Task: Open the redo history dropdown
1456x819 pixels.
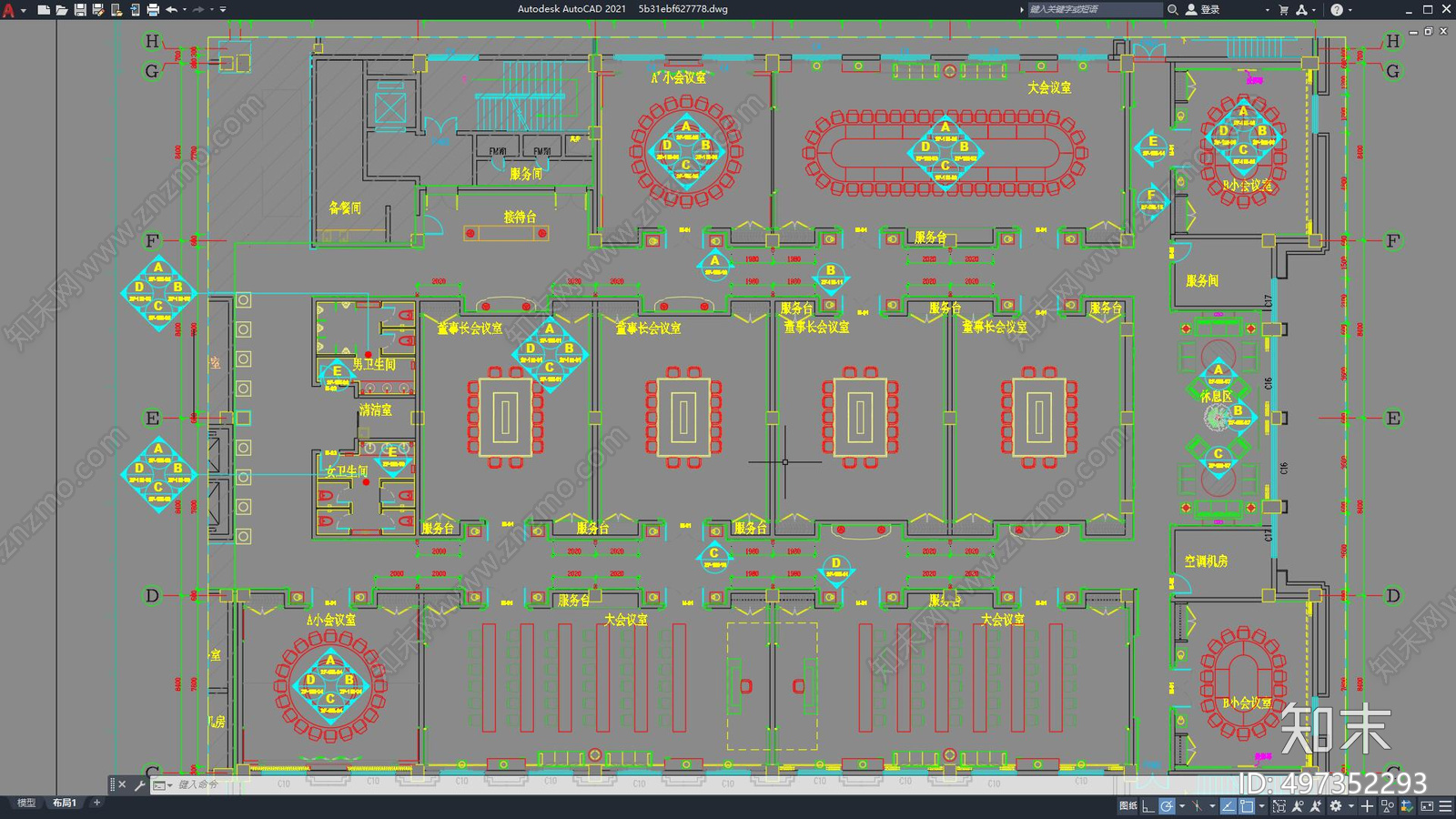Action: pos(212,10)
